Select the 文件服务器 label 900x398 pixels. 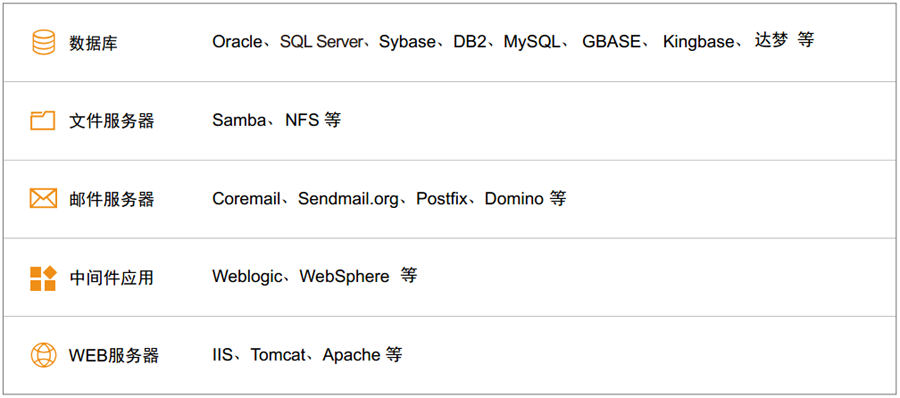(112, 121)
